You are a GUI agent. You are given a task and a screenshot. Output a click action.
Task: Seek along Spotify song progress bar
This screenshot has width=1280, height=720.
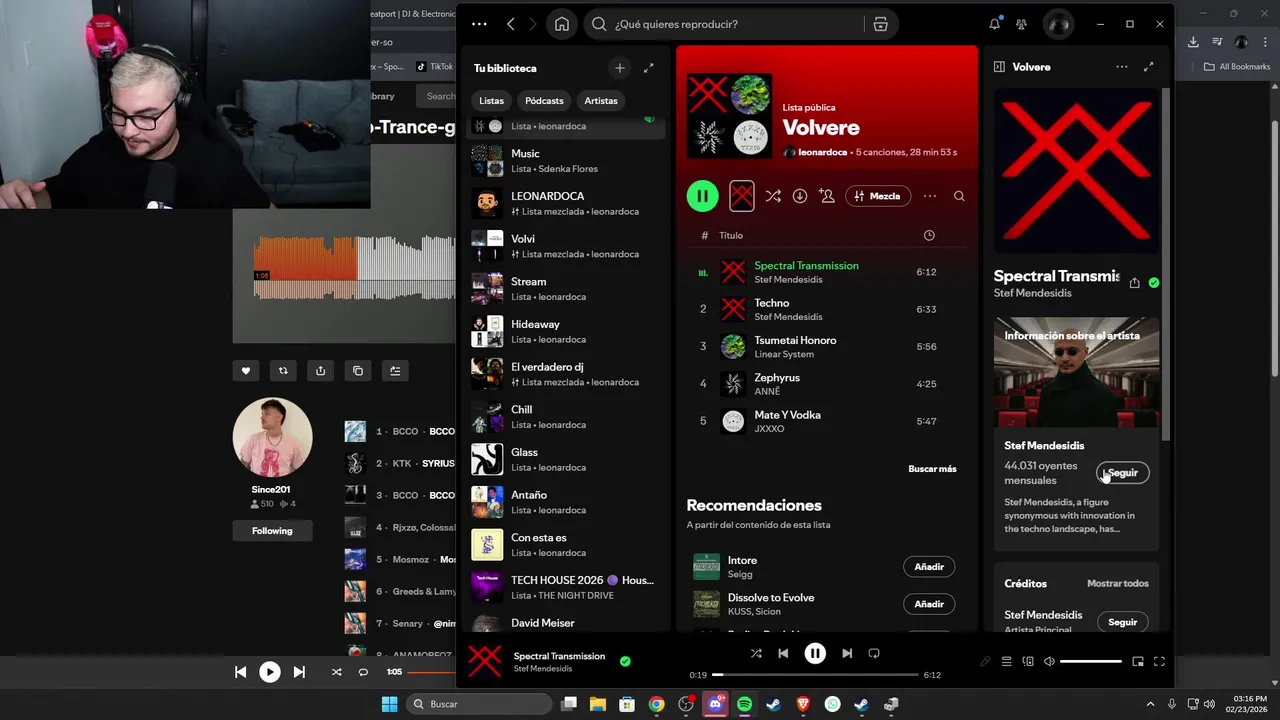[815, 675]
